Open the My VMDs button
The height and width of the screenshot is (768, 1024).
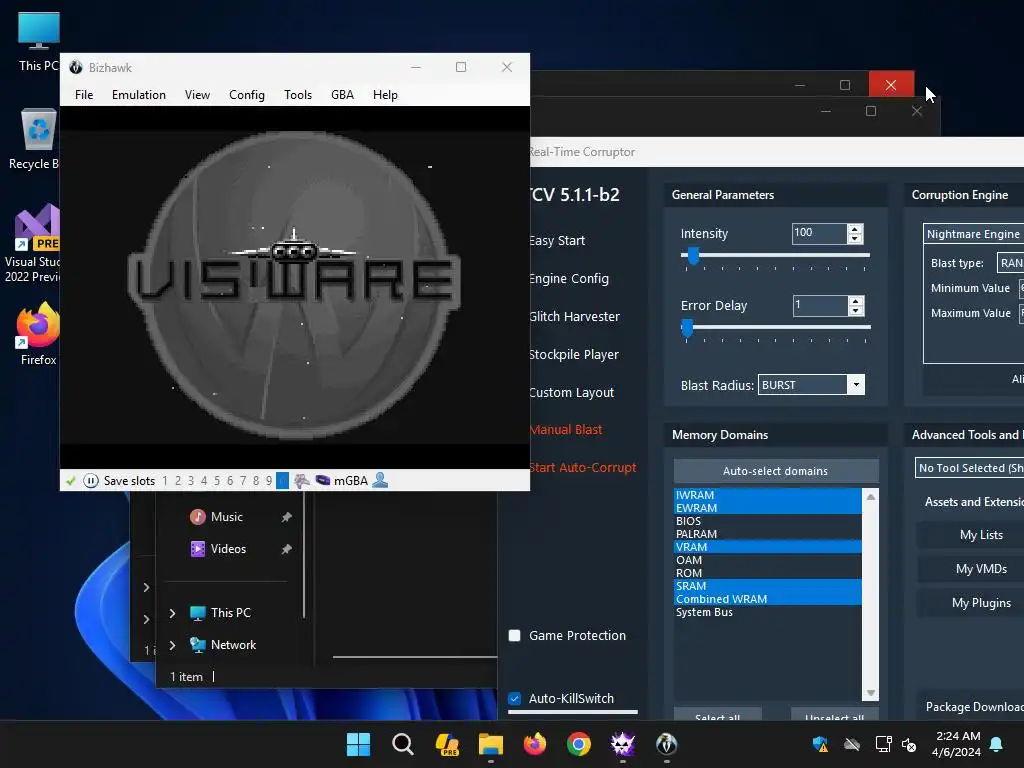tap(981, 569)
